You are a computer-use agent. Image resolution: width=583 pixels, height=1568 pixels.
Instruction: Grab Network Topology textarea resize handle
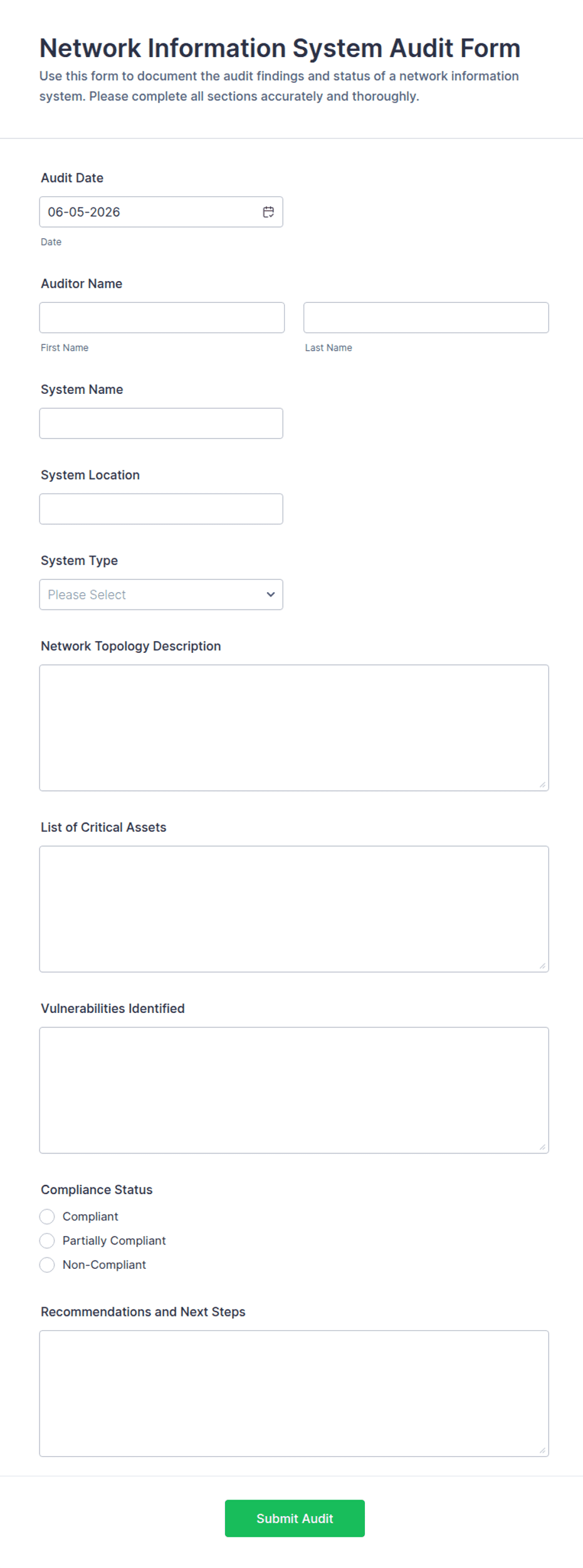click(542, 785)
